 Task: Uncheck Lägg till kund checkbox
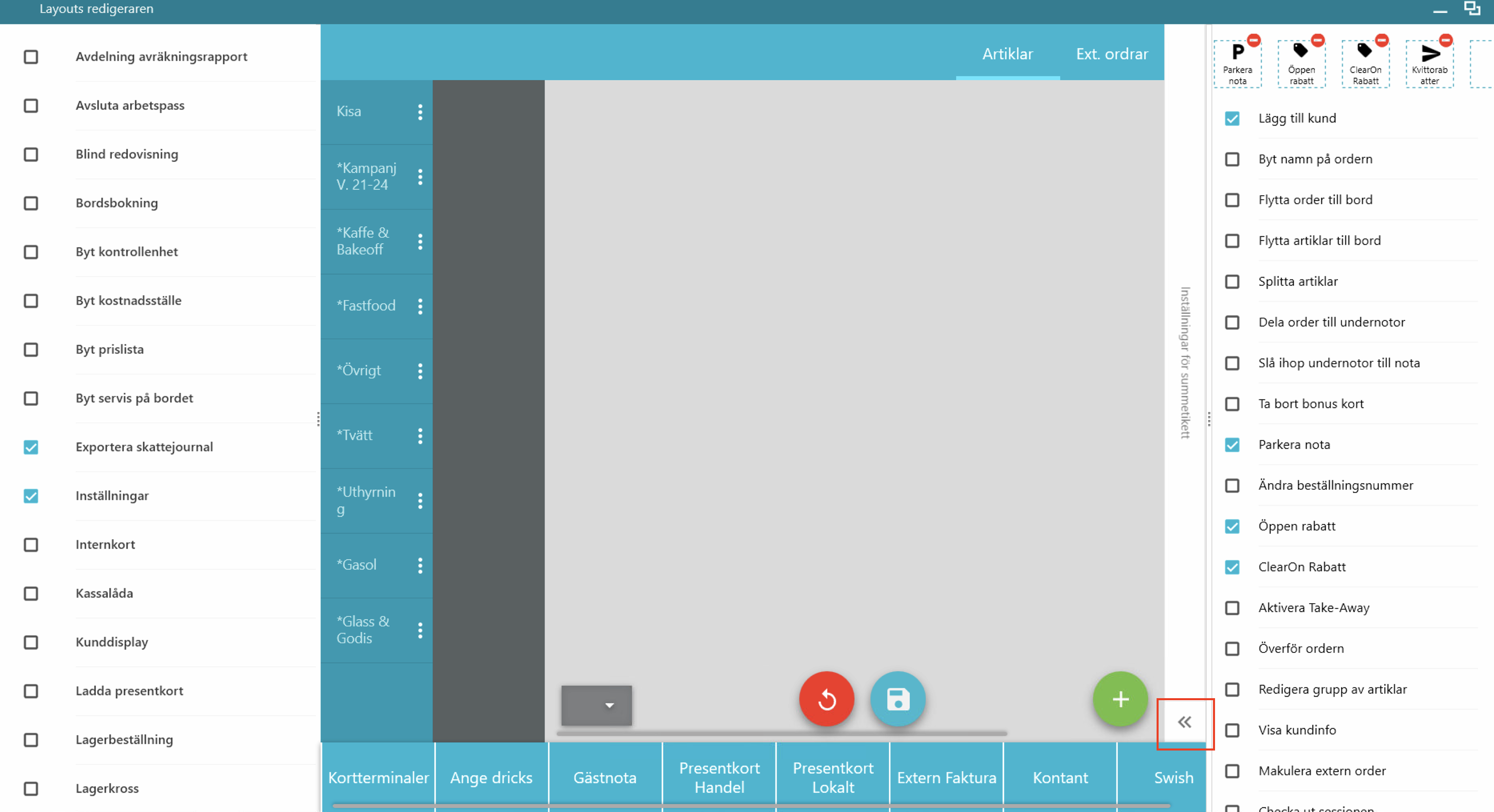click(1232, 118)
